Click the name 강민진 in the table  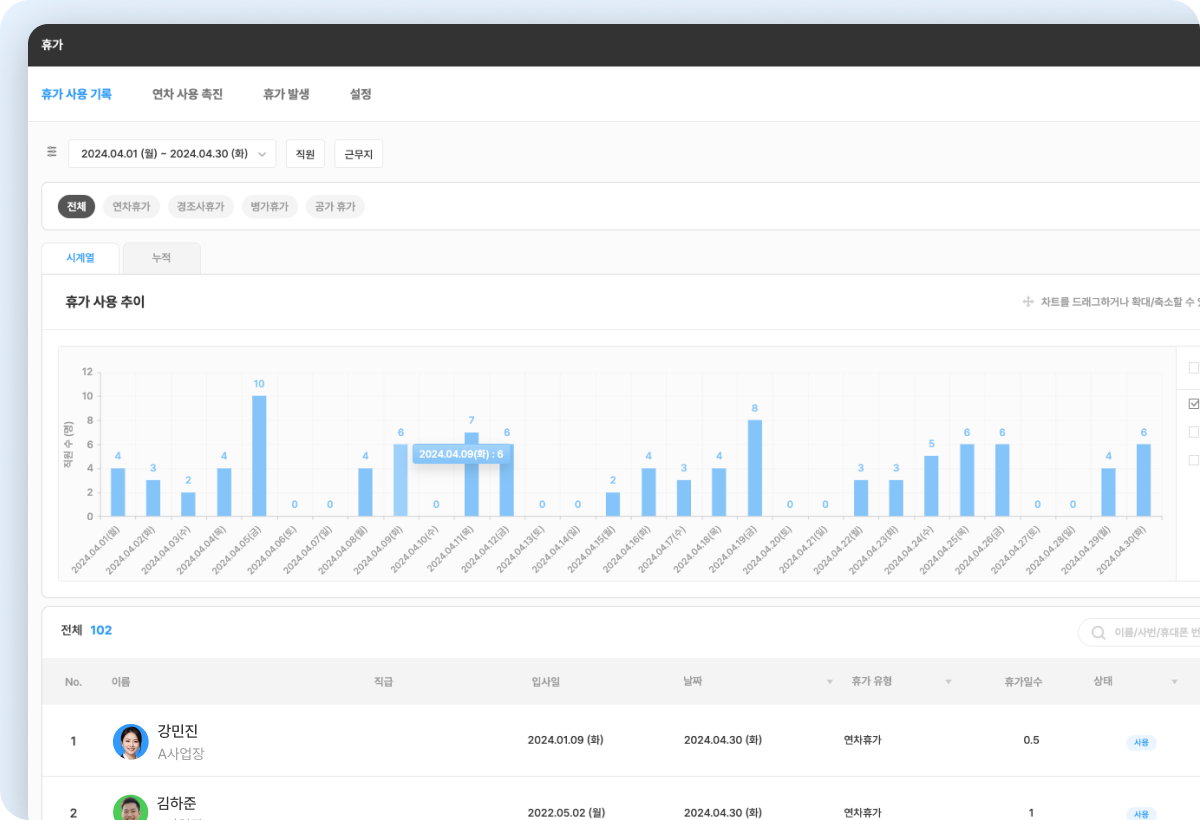178,731
